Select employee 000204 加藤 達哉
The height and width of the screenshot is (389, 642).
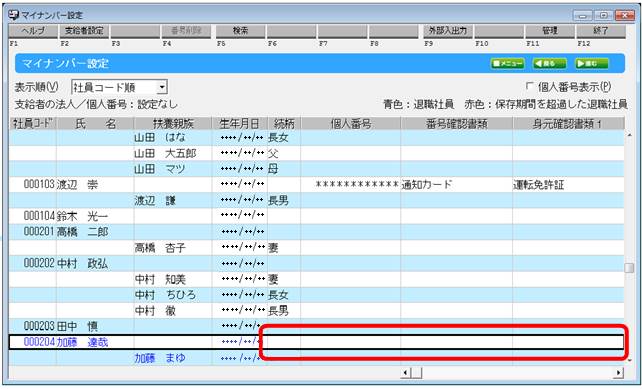click(x=316, y=342)
